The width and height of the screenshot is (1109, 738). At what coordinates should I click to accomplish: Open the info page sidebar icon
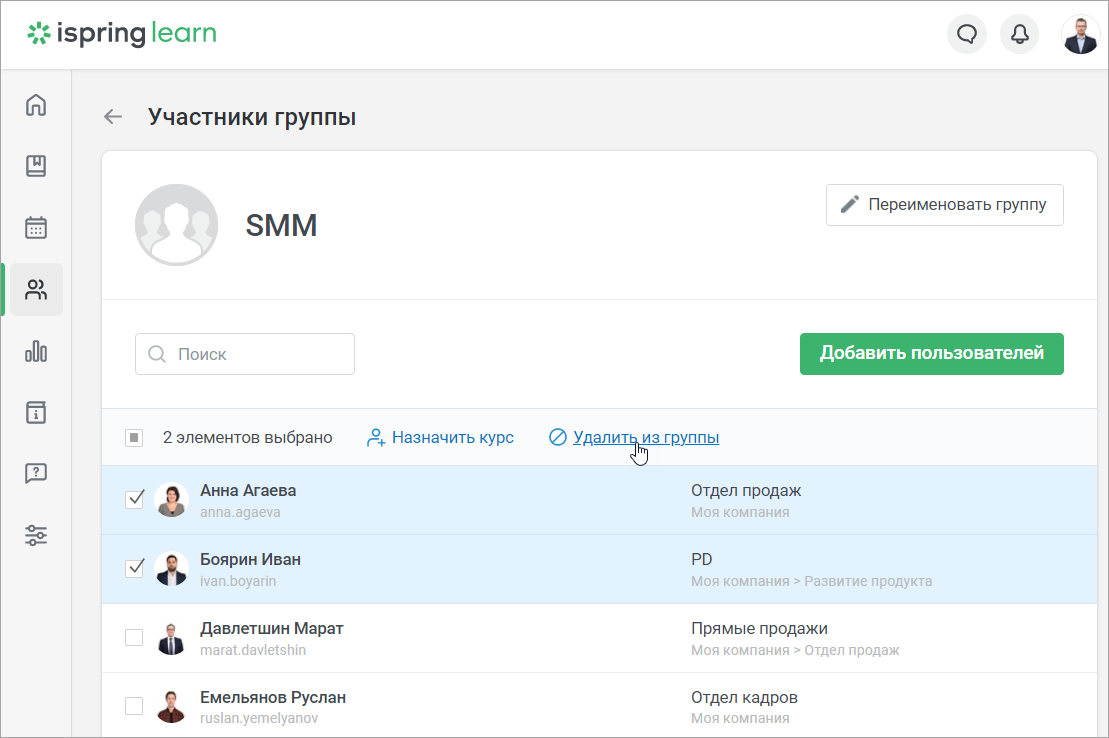36,413
